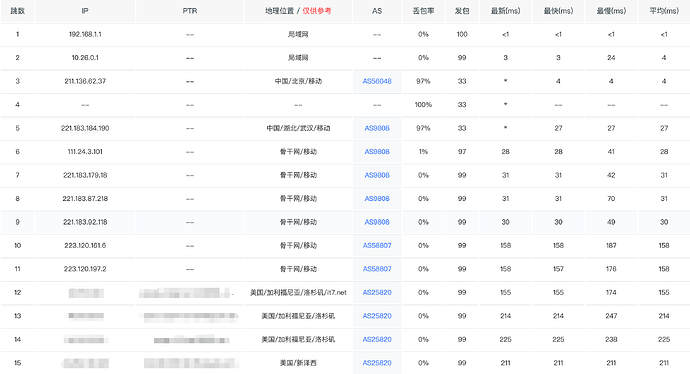Open the AS9808 link for 111.24.3.101
Screen dimensions: 690x374
pos(377,151)
